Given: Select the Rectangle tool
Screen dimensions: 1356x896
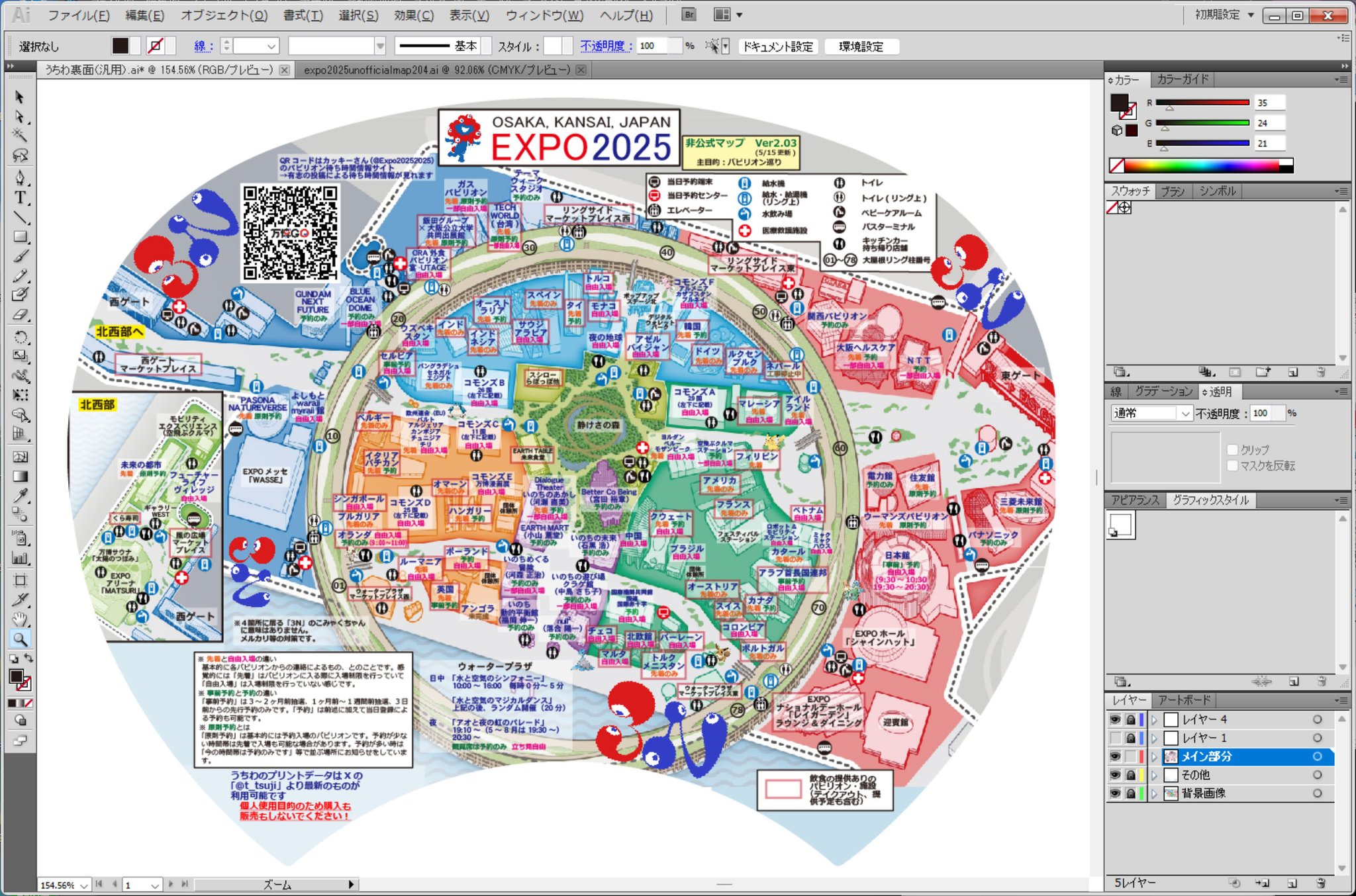Looking at the screenshot, I should 20,236.
